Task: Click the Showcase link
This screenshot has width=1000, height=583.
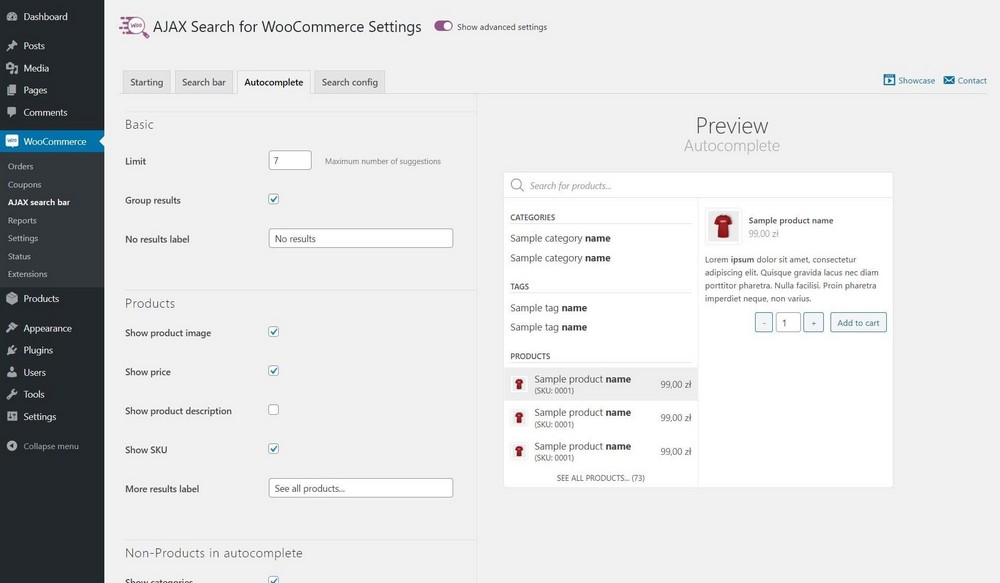Action: click(909, 80)
